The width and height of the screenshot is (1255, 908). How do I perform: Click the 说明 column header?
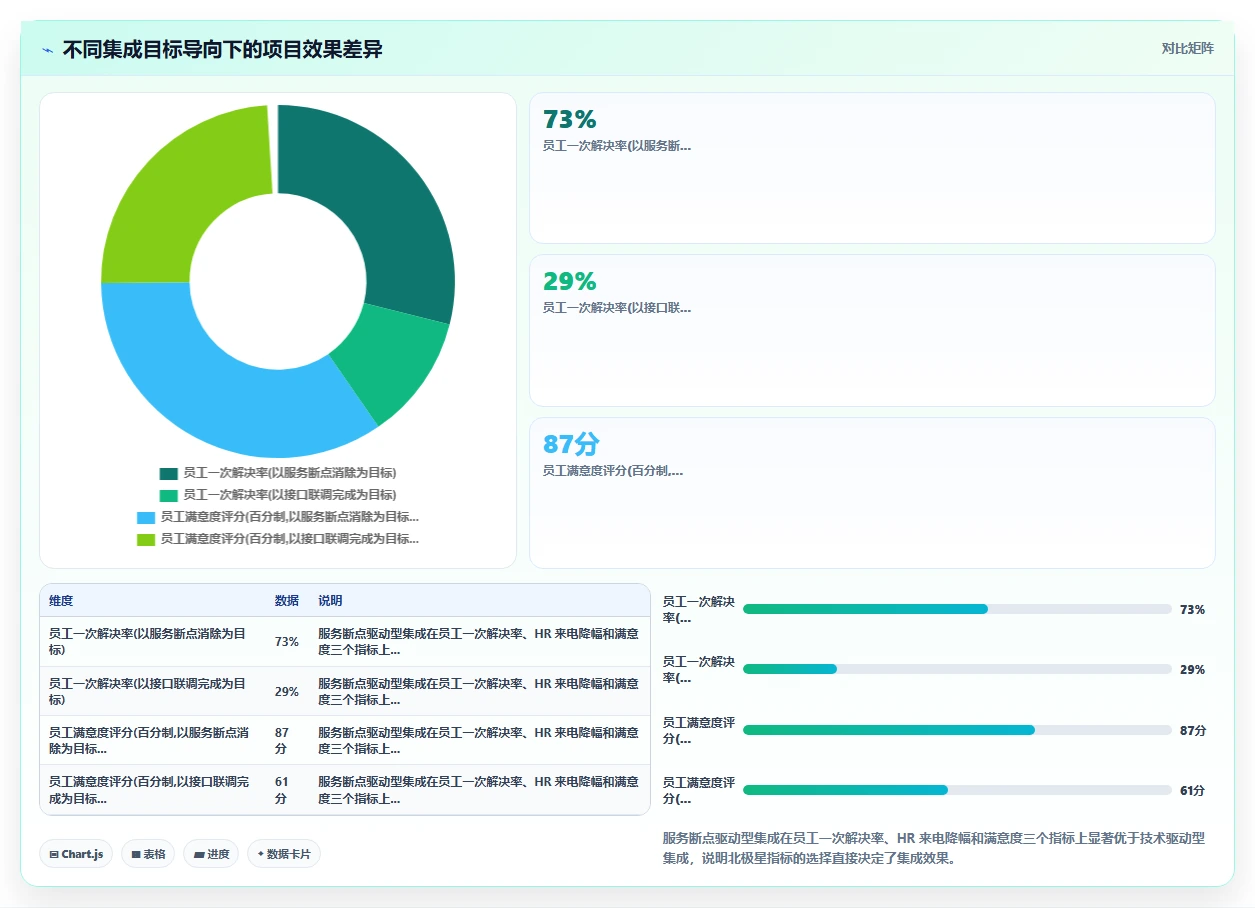(x=330, y=601)
